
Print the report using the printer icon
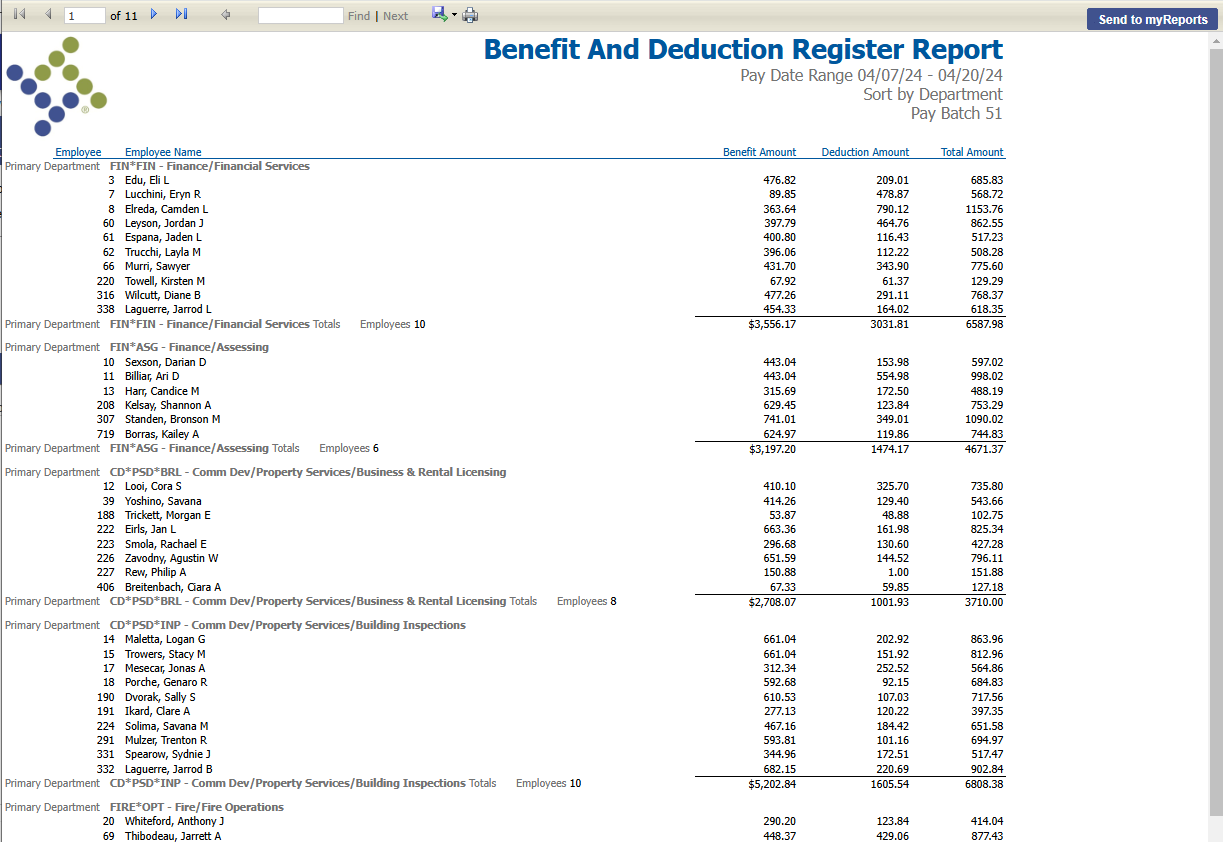coord(470,15)
